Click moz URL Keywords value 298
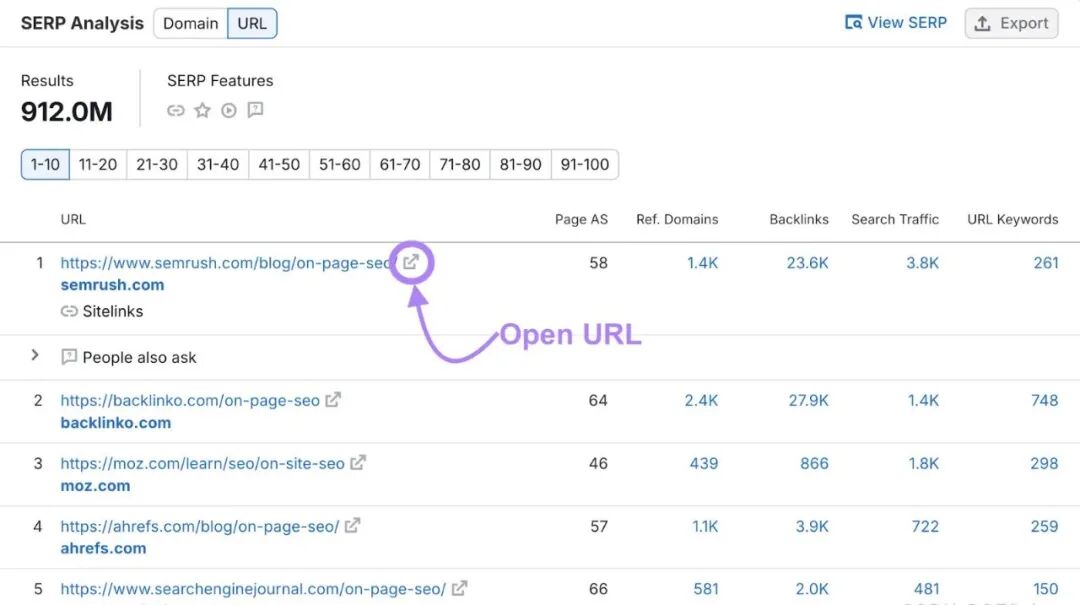Viewport: 1080px width, 605px height. point(1044,463)
